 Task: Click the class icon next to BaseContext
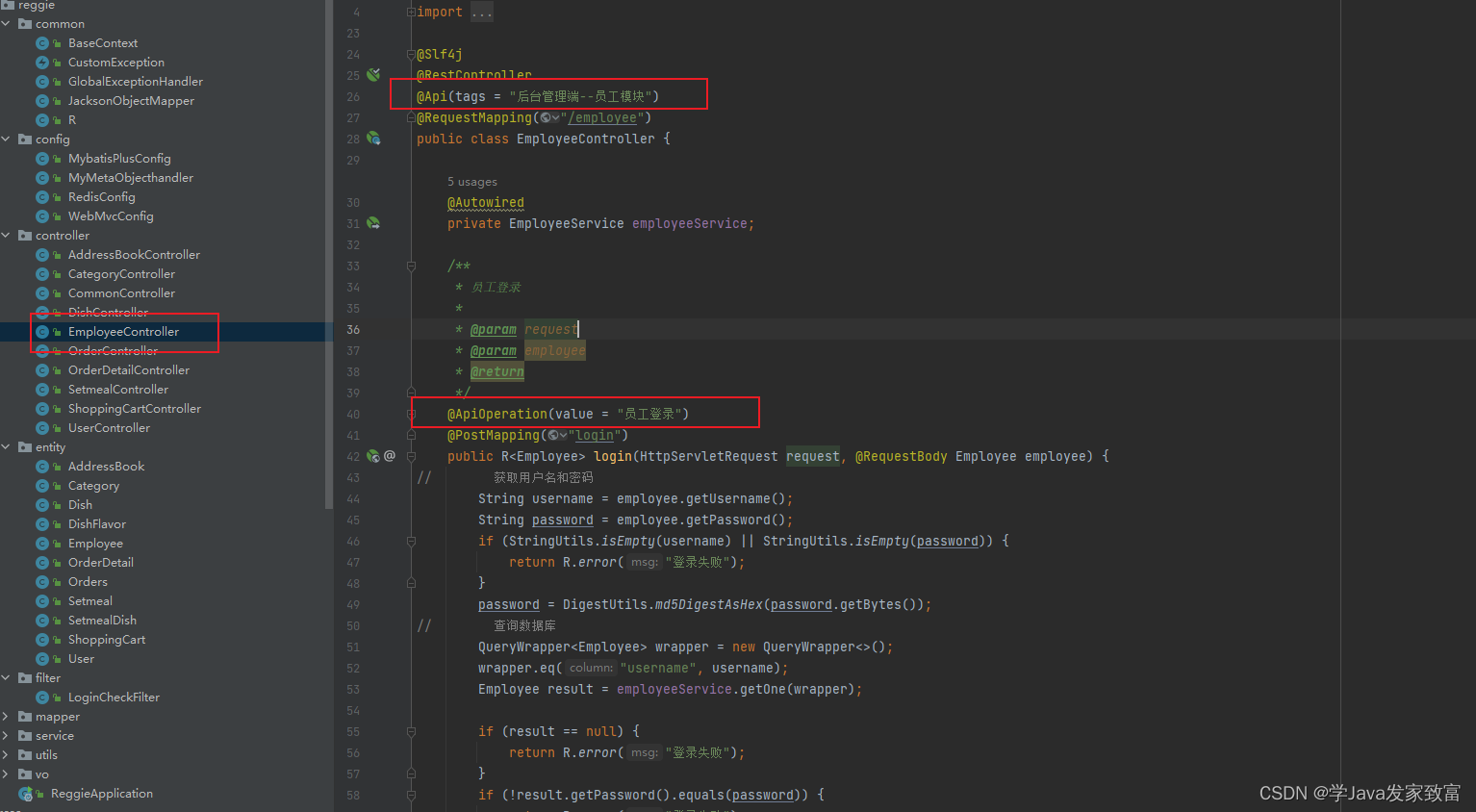(x=42, y=43)
